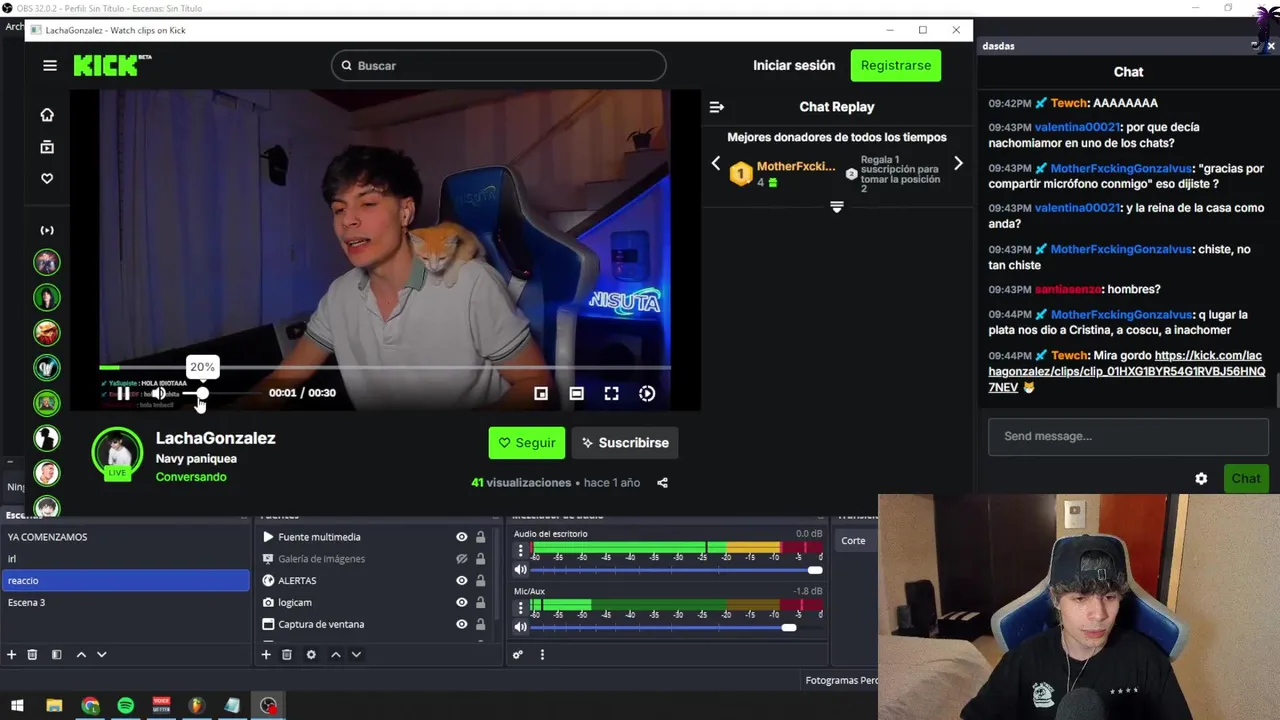Click the green Chat send button

tap(1246, 479)
